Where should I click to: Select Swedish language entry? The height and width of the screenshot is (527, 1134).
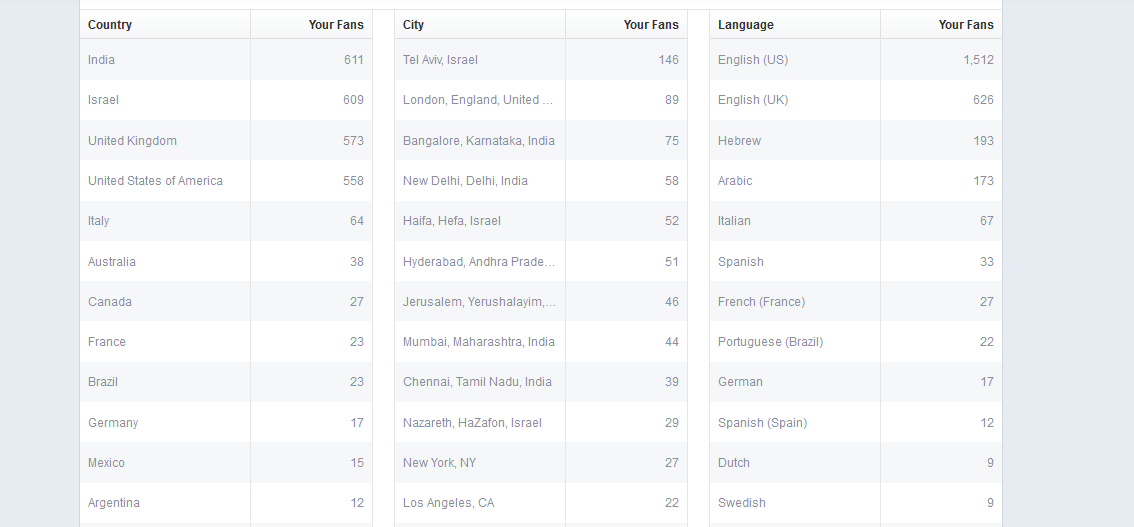[x=742, y=503]
